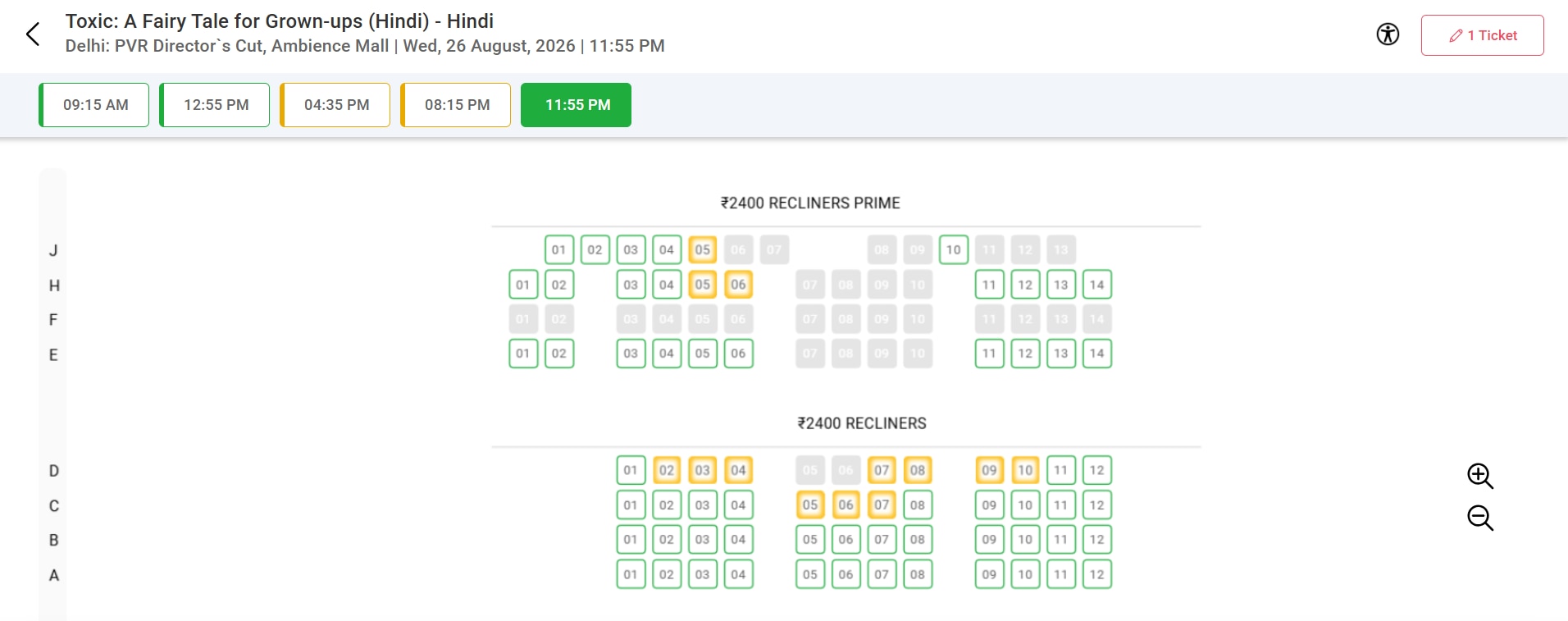Screen dimensions: 1568x621
Task: Zoom out of the seat map
Action: (1480, 518)
